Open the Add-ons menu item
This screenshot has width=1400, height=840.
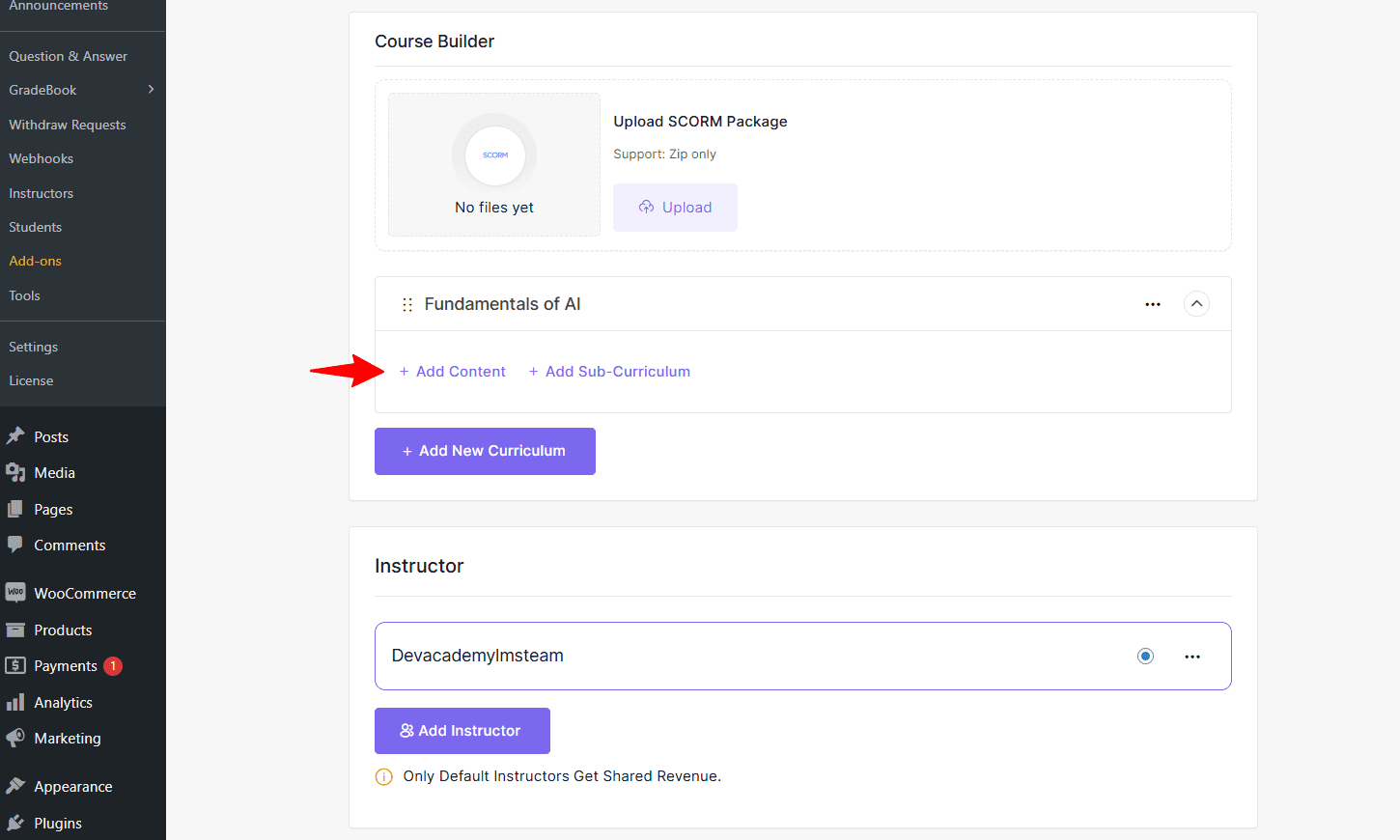[x=35, y=261]
